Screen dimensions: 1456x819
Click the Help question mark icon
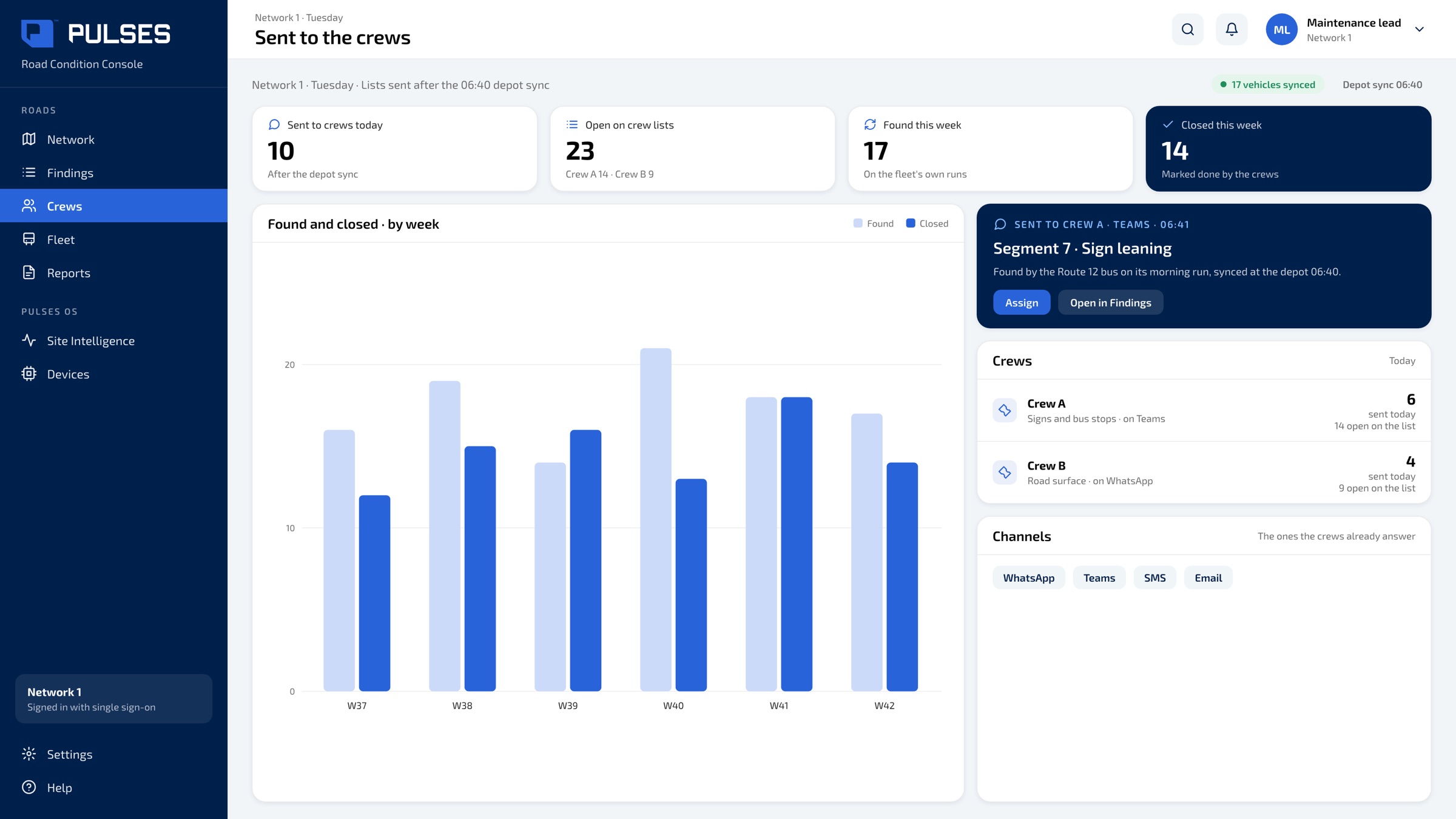coord(29,787)
